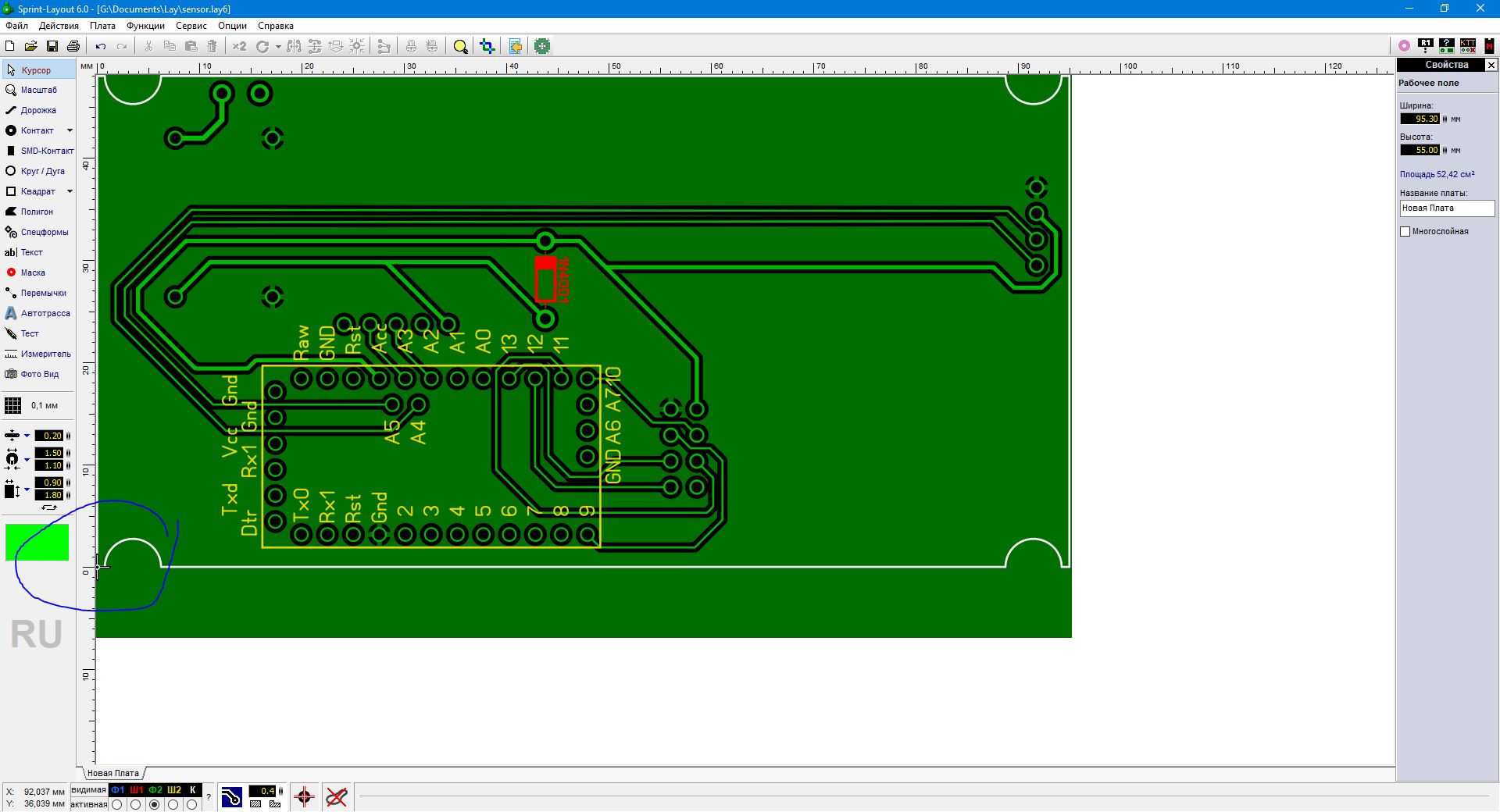This screenshot has width=1500, height=812.
Task: Set Ф1 layer as active
Action: [x=117, y=804]
